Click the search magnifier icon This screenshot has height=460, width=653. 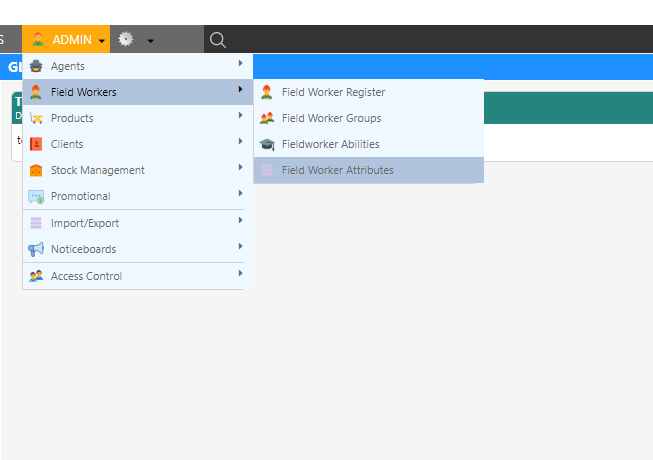tap(218, 40)
